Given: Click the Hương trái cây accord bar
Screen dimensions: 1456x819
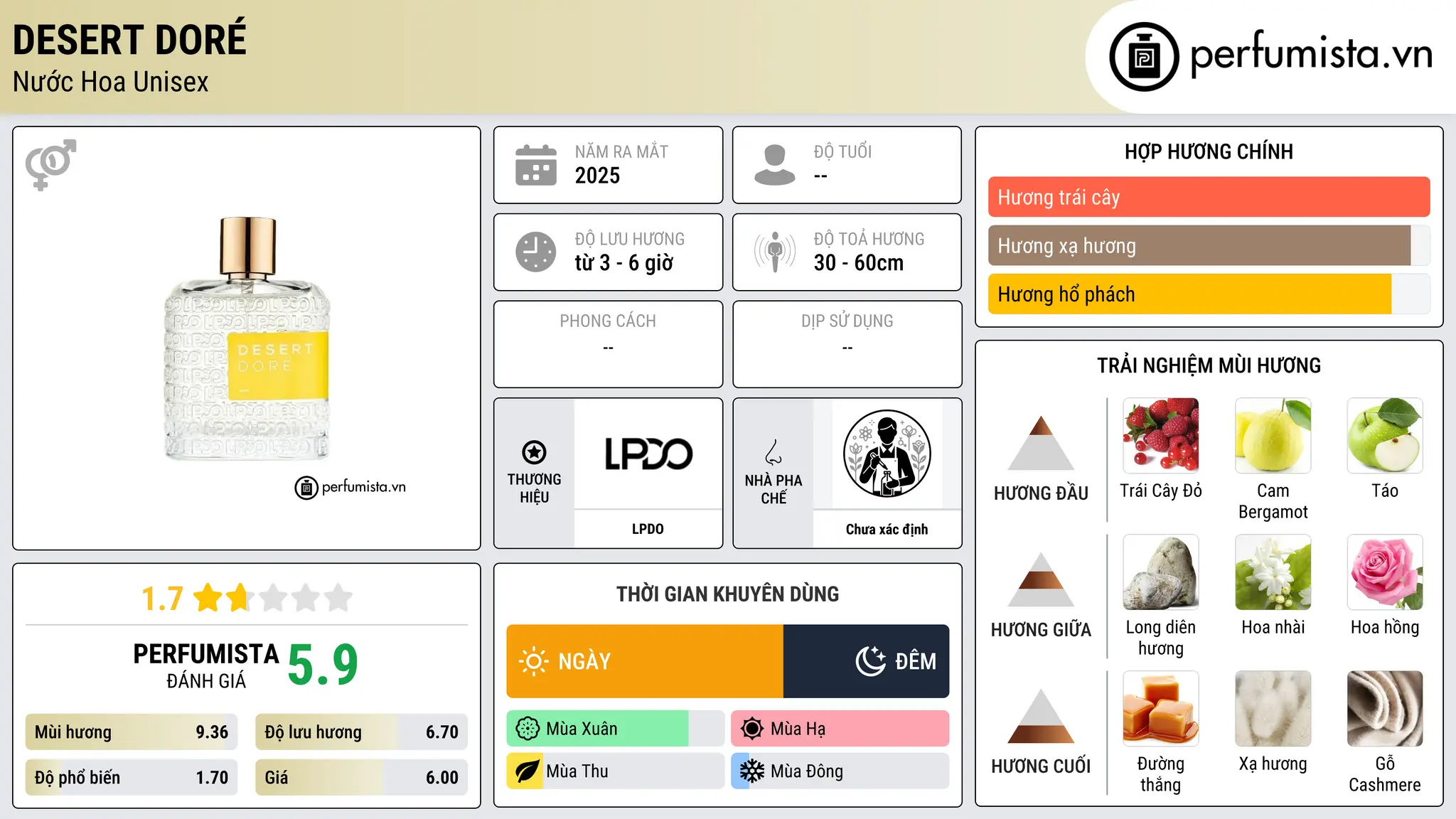Looking at the screenshot, I should pos(1209,197).
